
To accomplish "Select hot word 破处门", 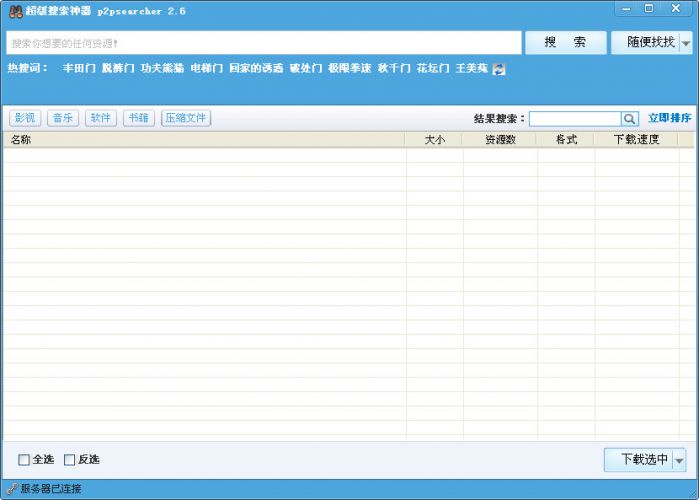I will [306, 68].
